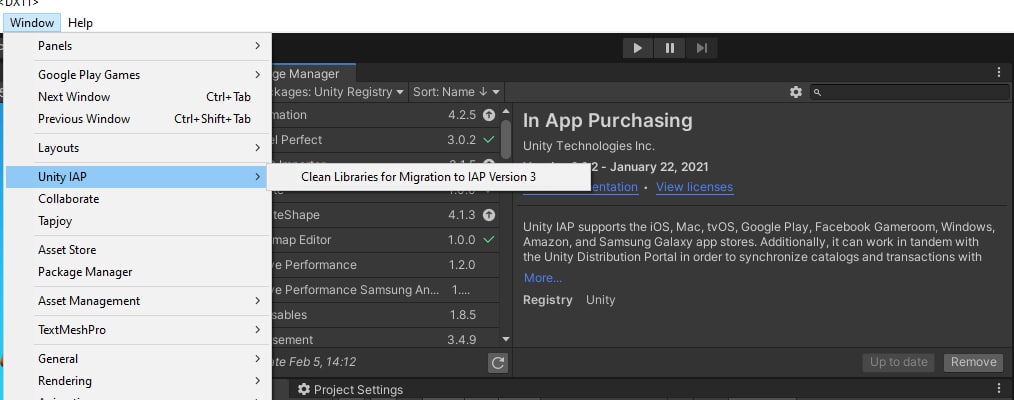Click the Play button in toolbar
This screenshot has height=400, width=1014.
(x=638, y=48)
